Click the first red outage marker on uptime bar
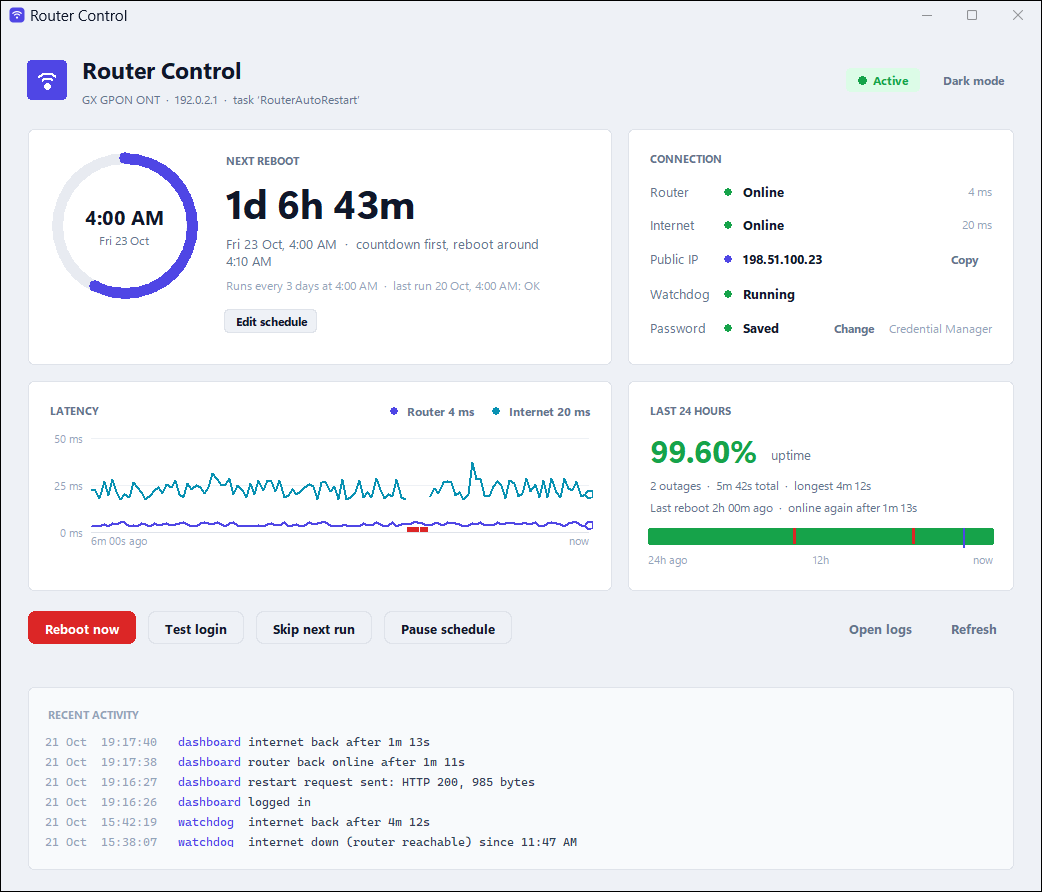The image size is (1042, 892). click(794, 536)
